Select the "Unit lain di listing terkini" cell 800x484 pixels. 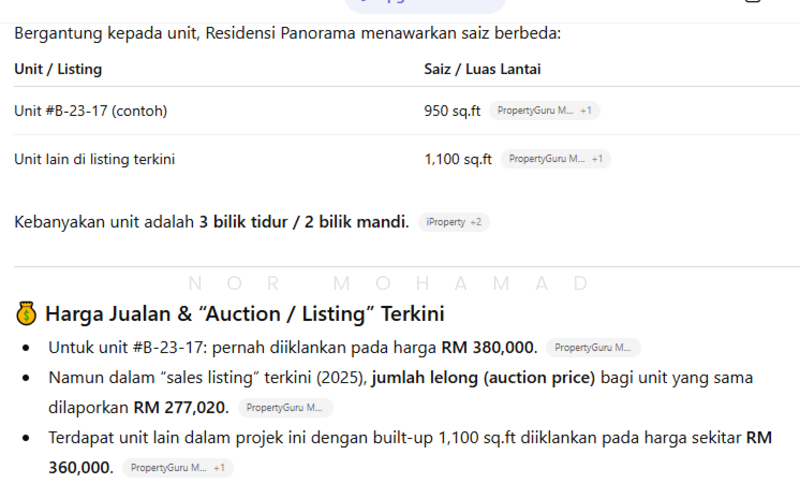101,159
